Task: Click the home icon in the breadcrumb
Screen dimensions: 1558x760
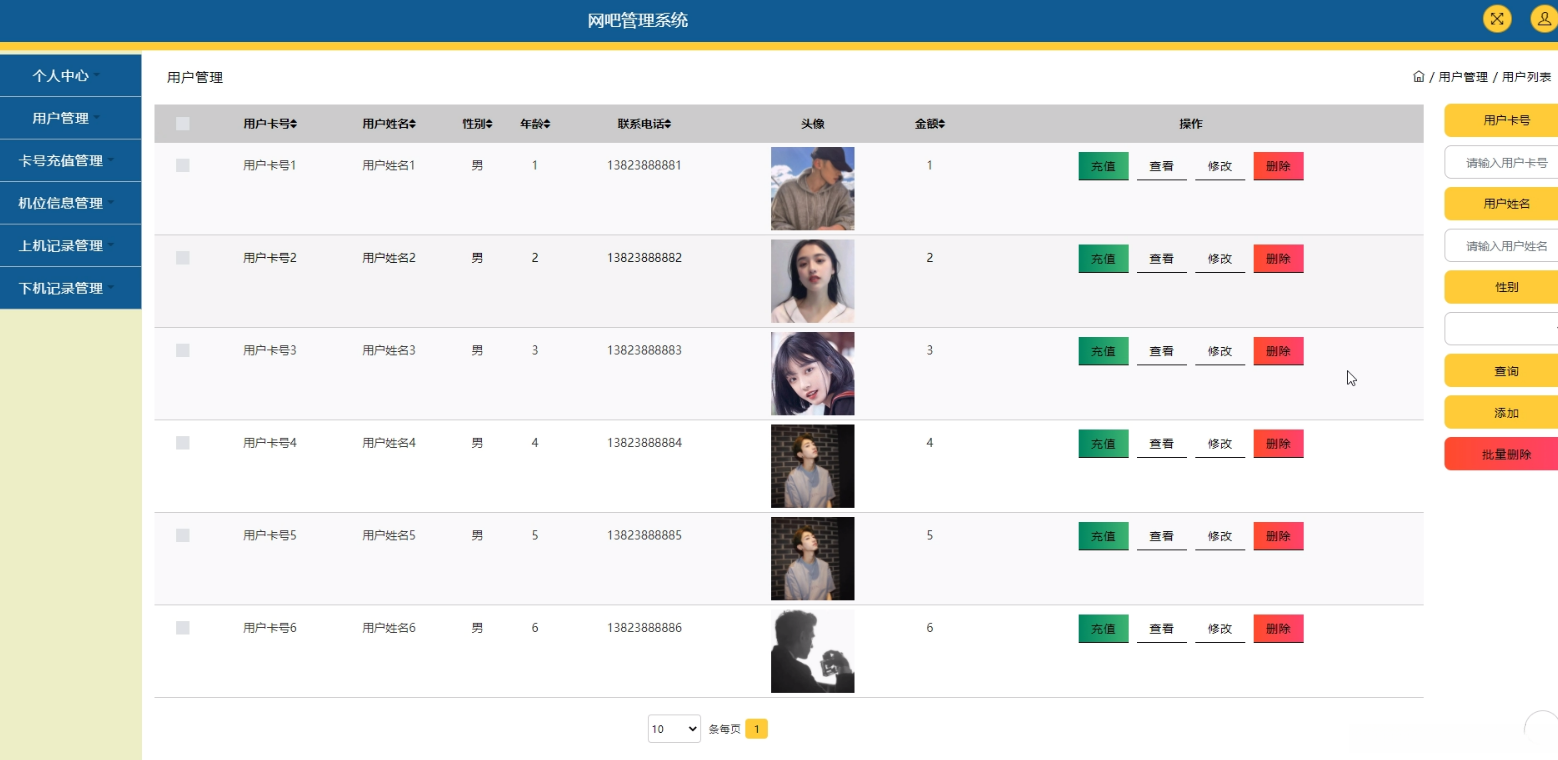Action: pos(1418,77)
